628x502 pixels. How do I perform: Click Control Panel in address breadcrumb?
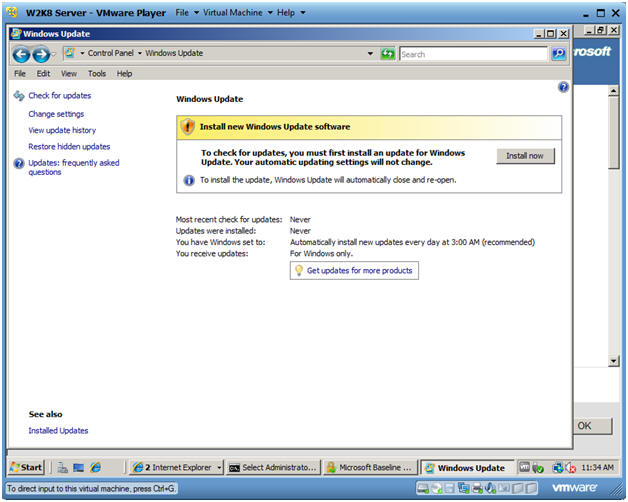pyautogui.click(x=111, y=53)
